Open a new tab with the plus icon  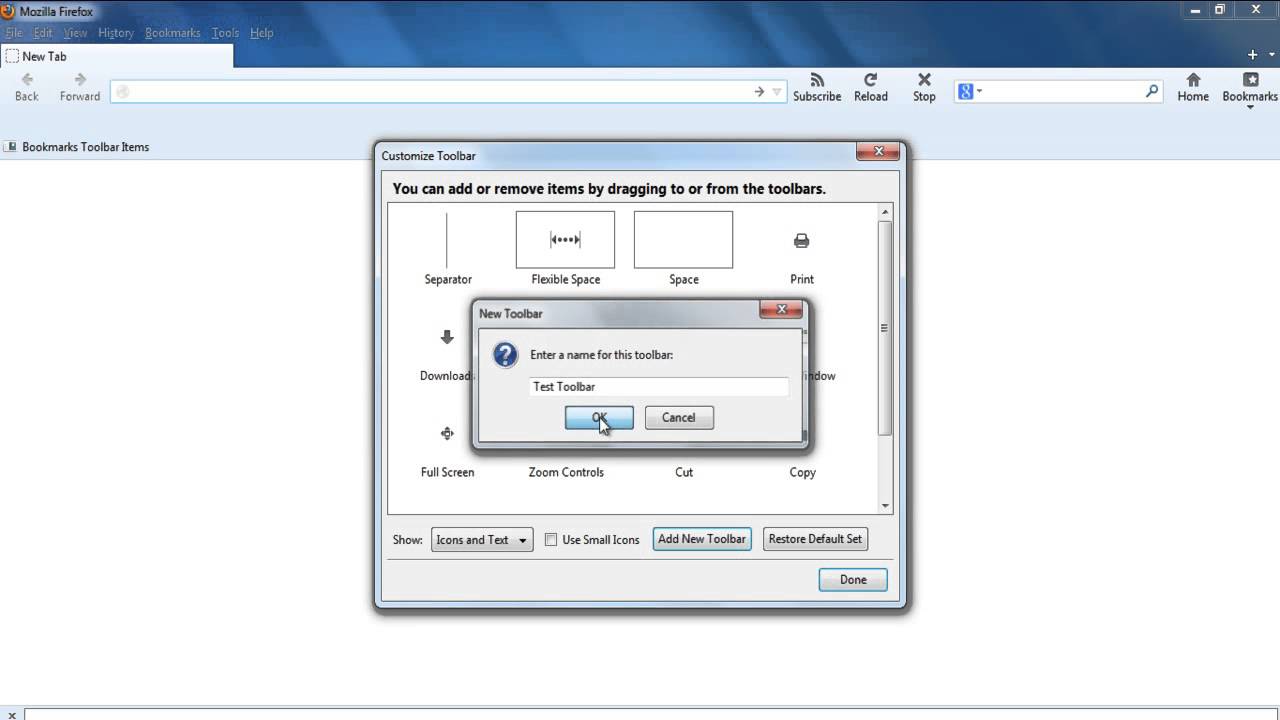point(1252,55)
